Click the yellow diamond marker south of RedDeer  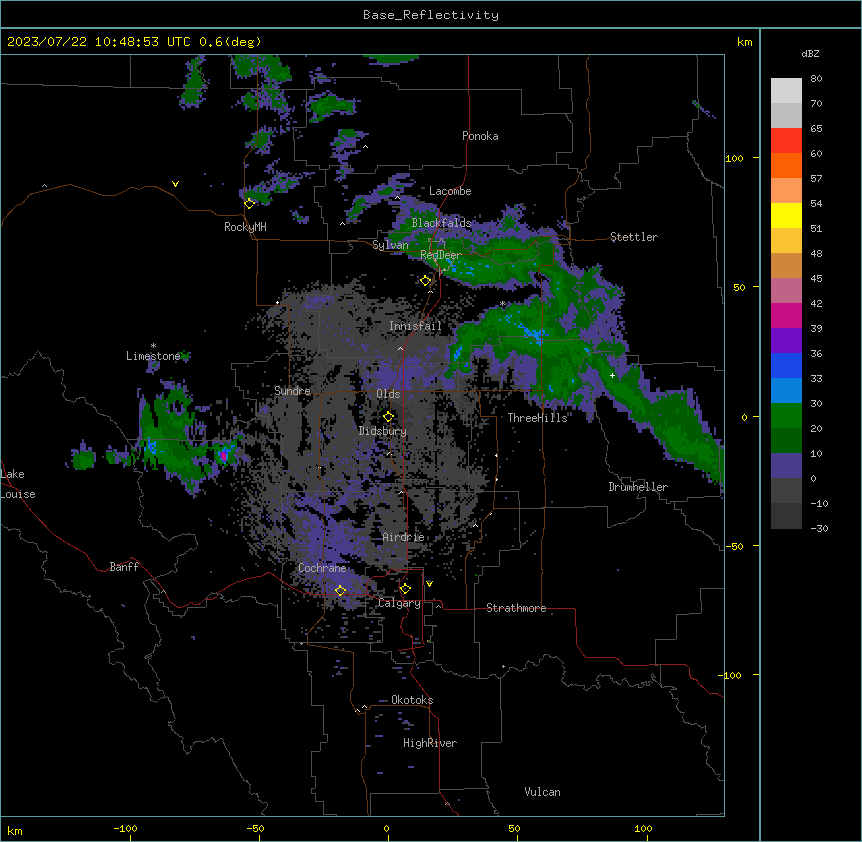425,281
